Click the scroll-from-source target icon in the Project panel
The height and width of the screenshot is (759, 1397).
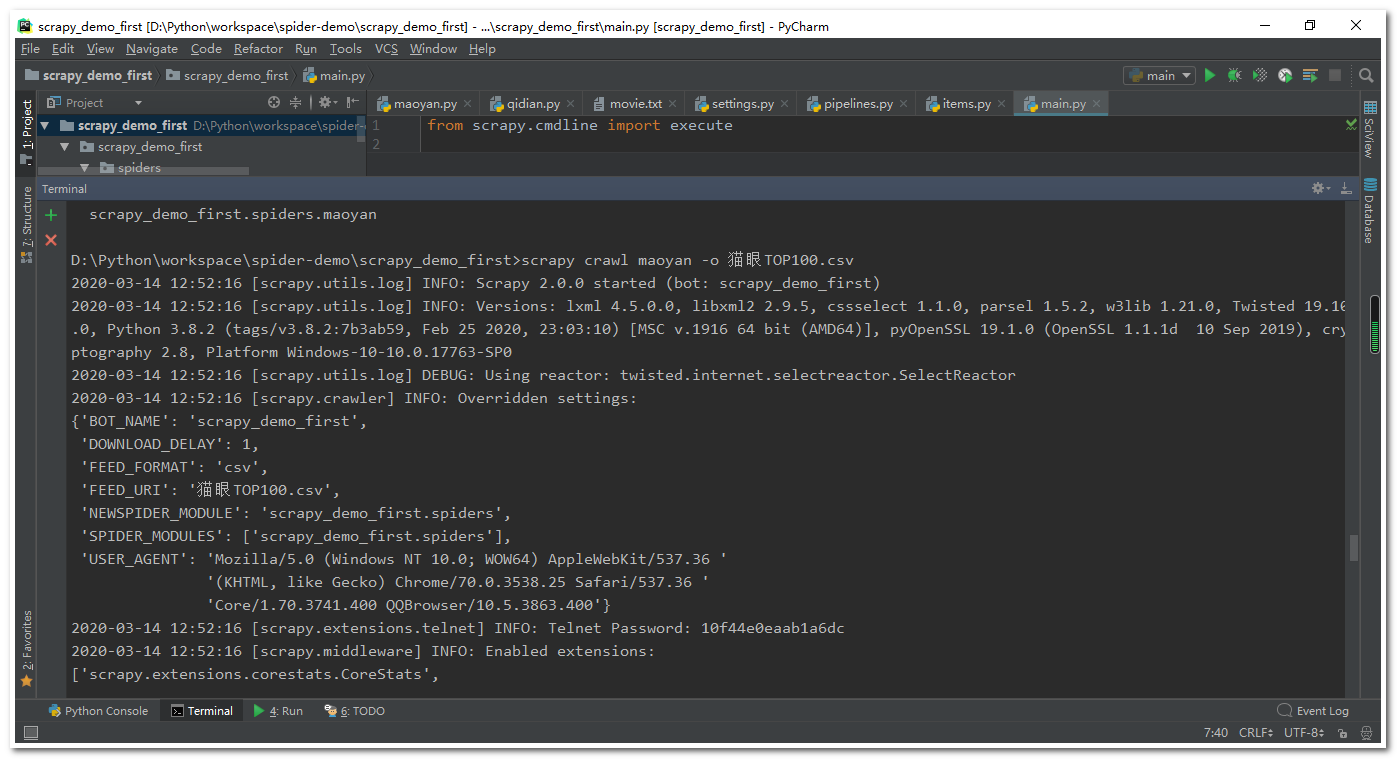[274, 102]
